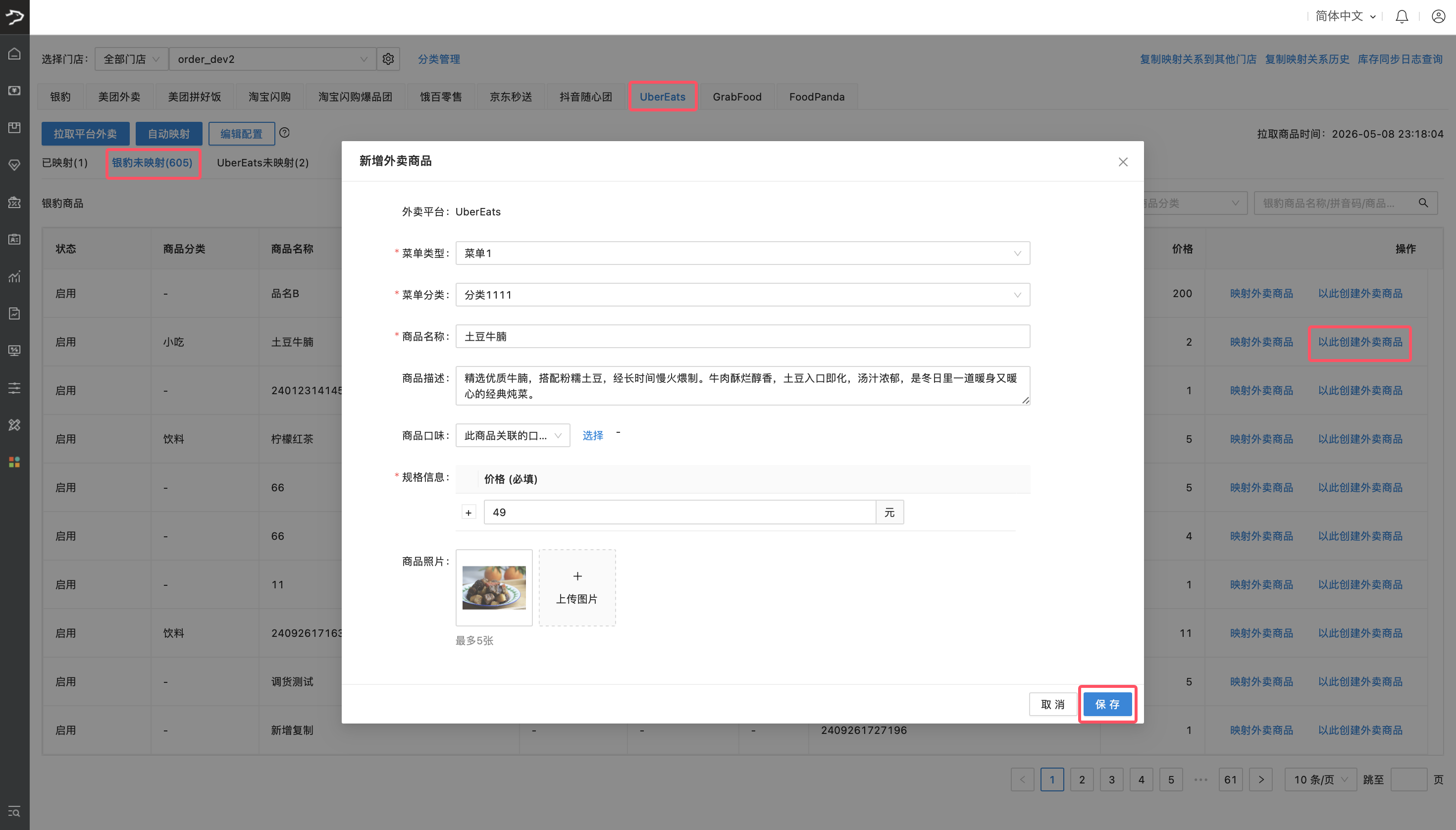The image size is (1456, 830).
Task: Click the 编辑配置 button
Action: click(242, 133)
